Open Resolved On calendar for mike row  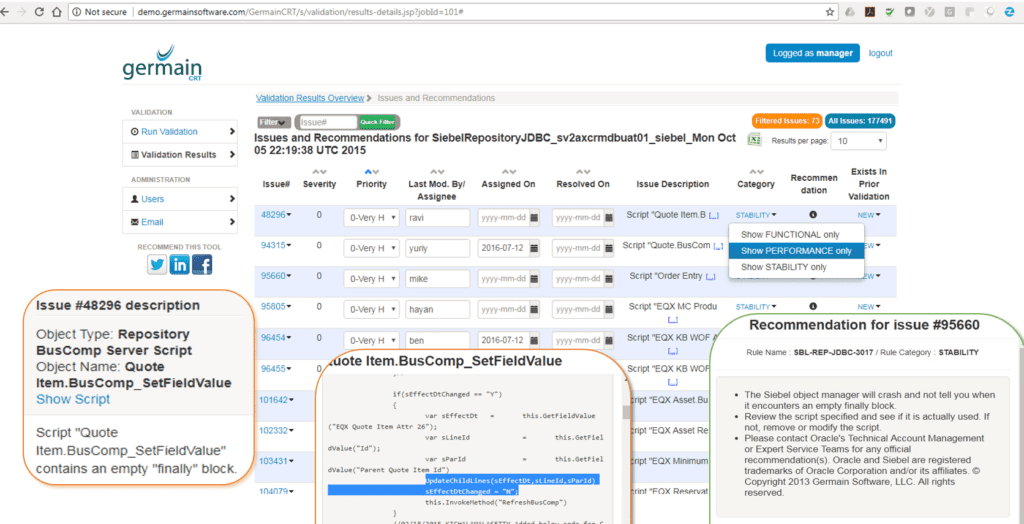[x=608, y=279]
